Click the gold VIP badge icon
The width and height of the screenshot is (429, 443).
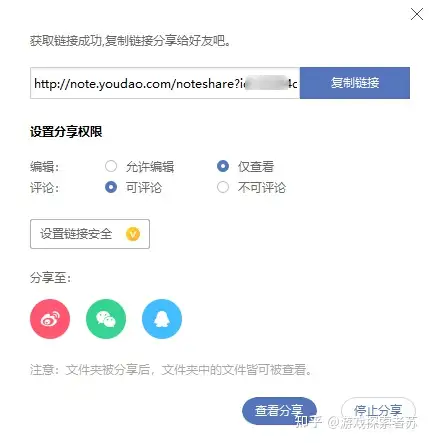[133, 234]
